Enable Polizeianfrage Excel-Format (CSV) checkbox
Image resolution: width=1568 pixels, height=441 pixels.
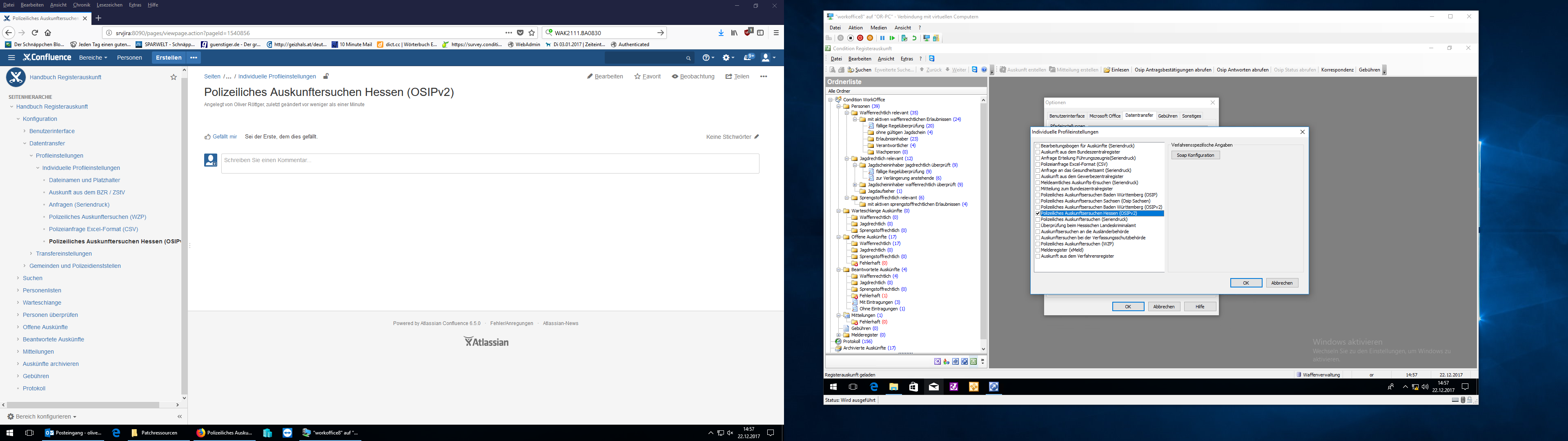click(1038, 165)
